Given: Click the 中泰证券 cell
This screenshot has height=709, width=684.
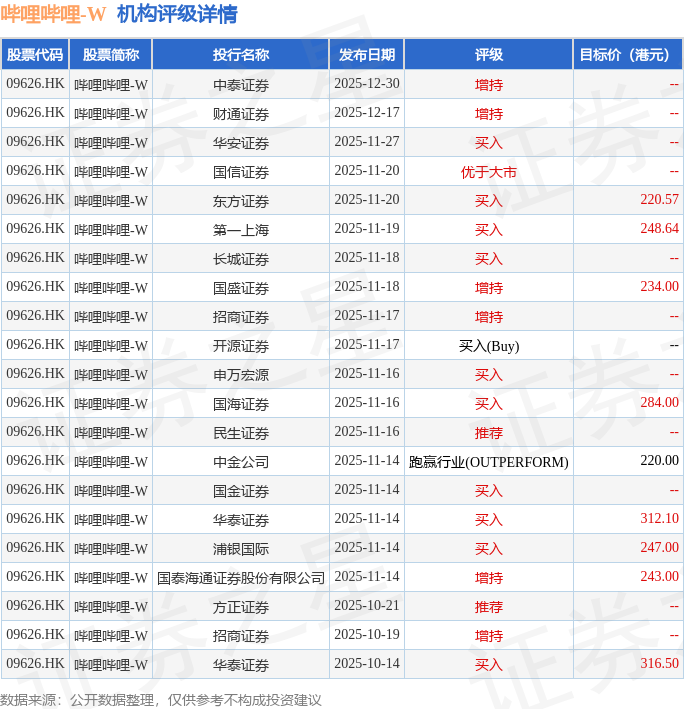Looking at the screenshot, I should pos(241,85).
